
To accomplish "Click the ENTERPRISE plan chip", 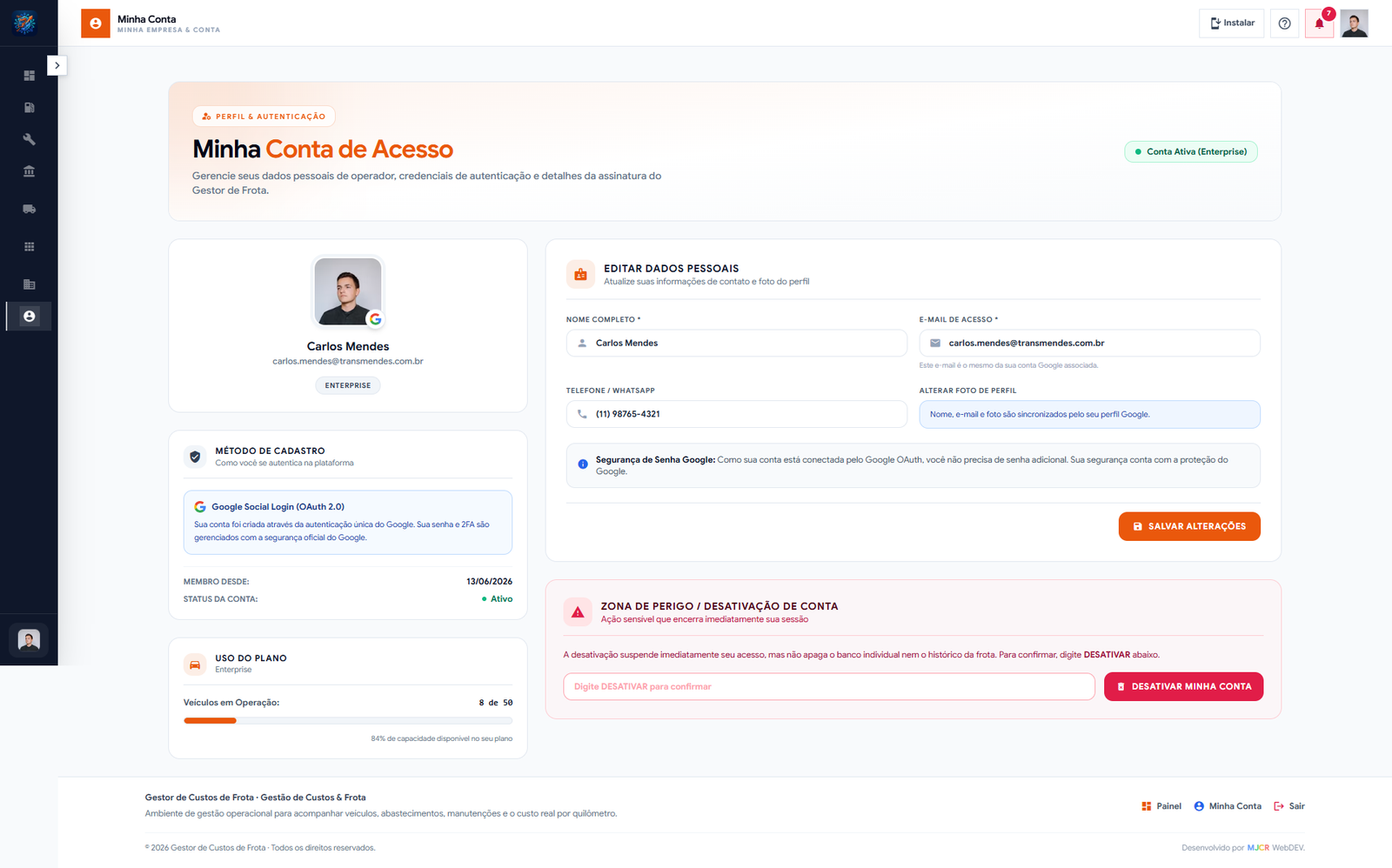I will click(x=348, y=385).
